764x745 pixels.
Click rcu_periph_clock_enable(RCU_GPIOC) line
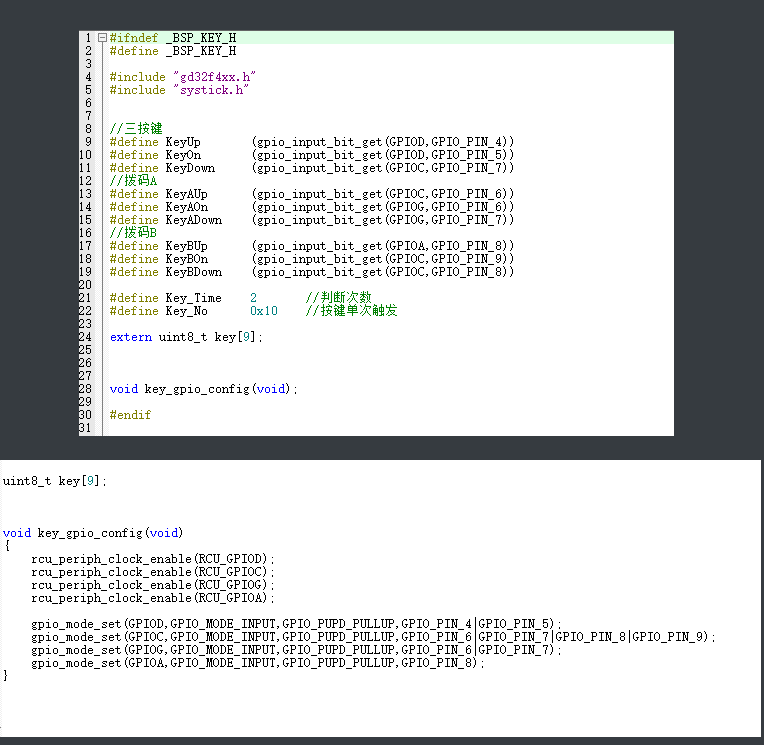click(153, 572)
